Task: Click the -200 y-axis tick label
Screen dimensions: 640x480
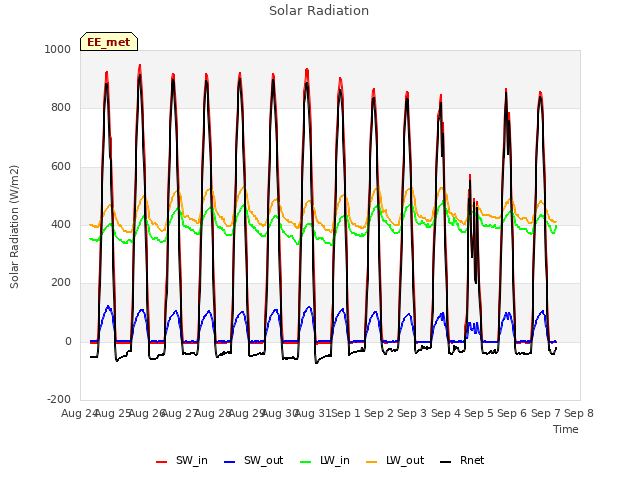Action: [59, 399]
